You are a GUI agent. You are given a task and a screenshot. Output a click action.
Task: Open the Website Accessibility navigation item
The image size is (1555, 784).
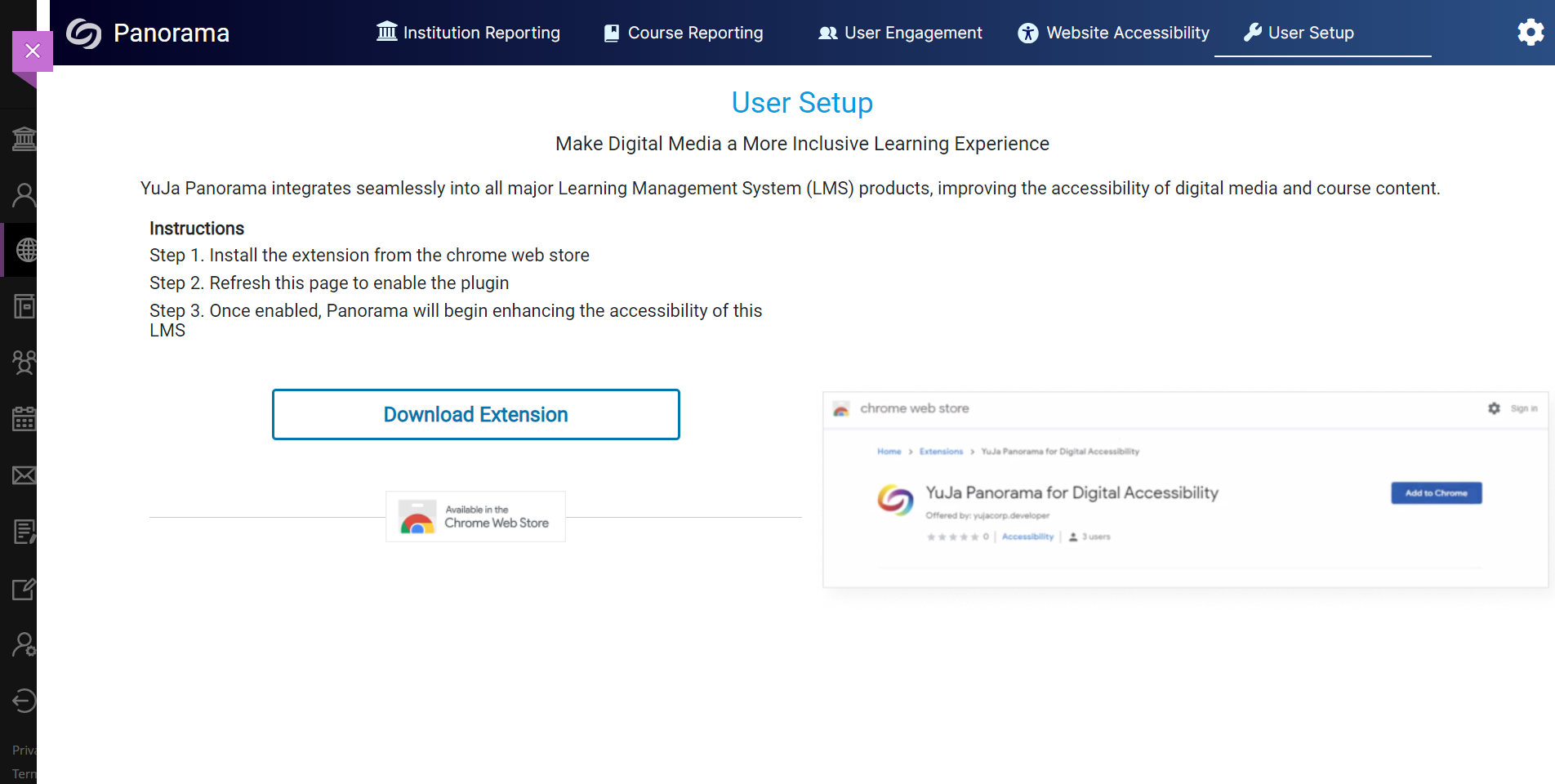(1112, 33)
